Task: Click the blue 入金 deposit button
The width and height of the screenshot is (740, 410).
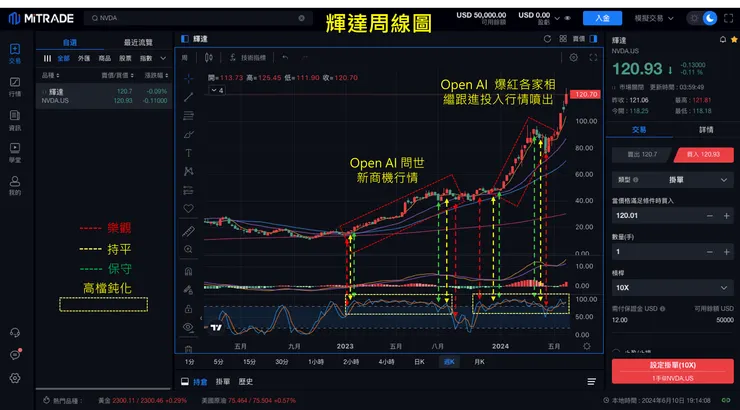Action: pyautogui.click(x=602, y=18)
